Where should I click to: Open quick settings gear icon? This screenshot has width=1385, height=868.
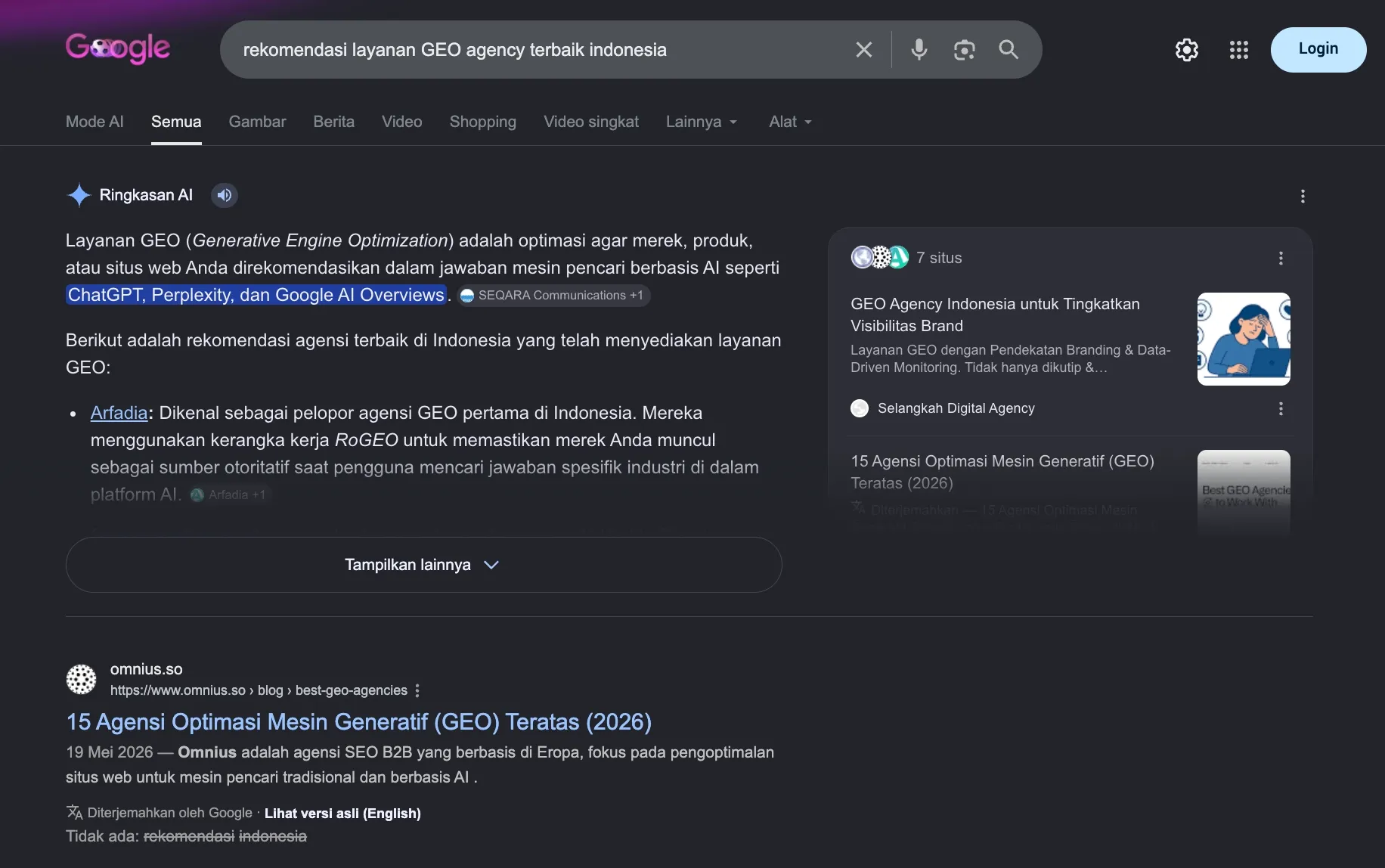[x=1186, y=50]
